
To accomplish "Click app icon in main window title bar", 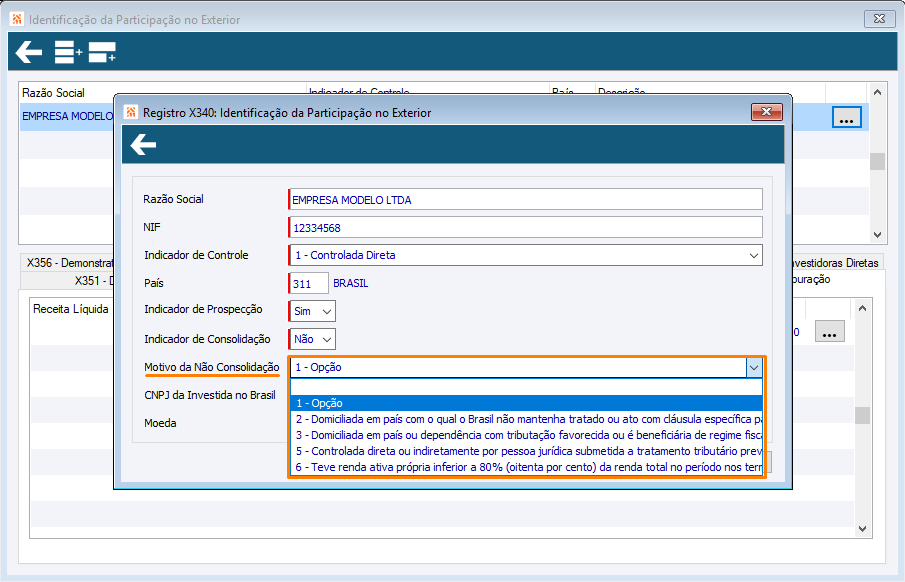I will click(x=17, y=19).
